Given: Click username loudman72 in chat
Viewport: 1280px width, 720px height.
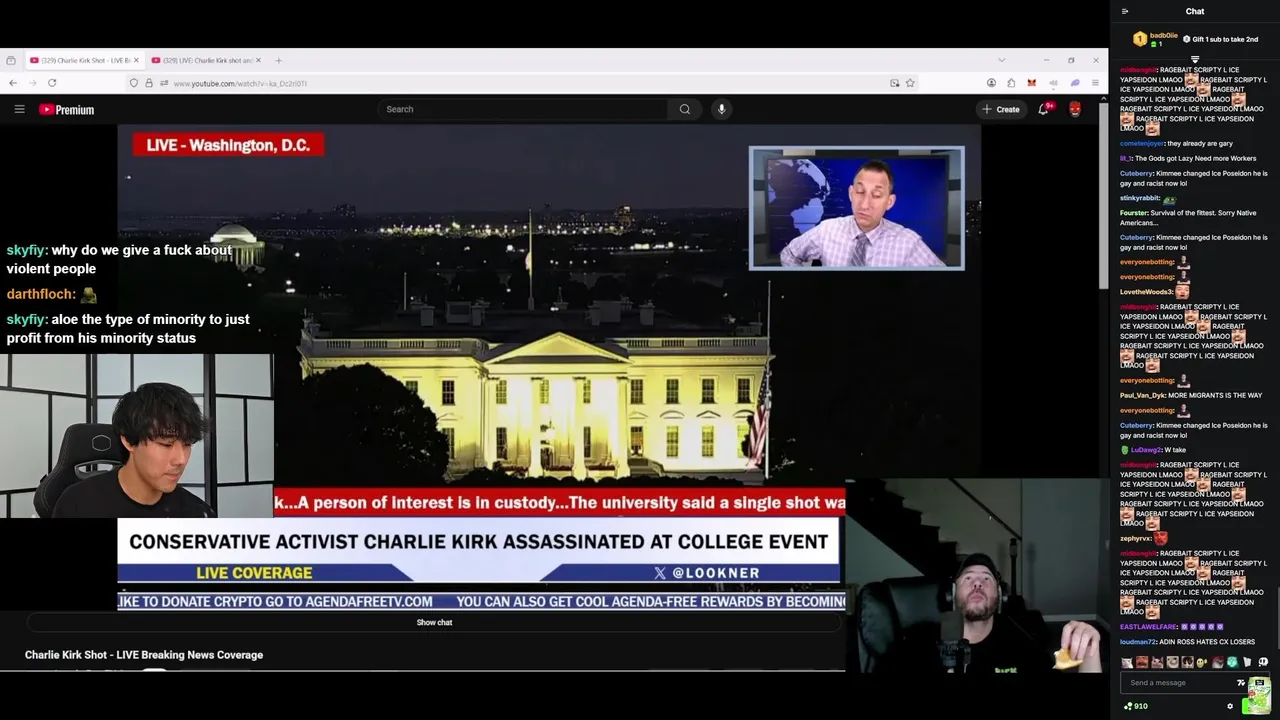Looking at the screenshot, I should click(x=1137, y=642).
